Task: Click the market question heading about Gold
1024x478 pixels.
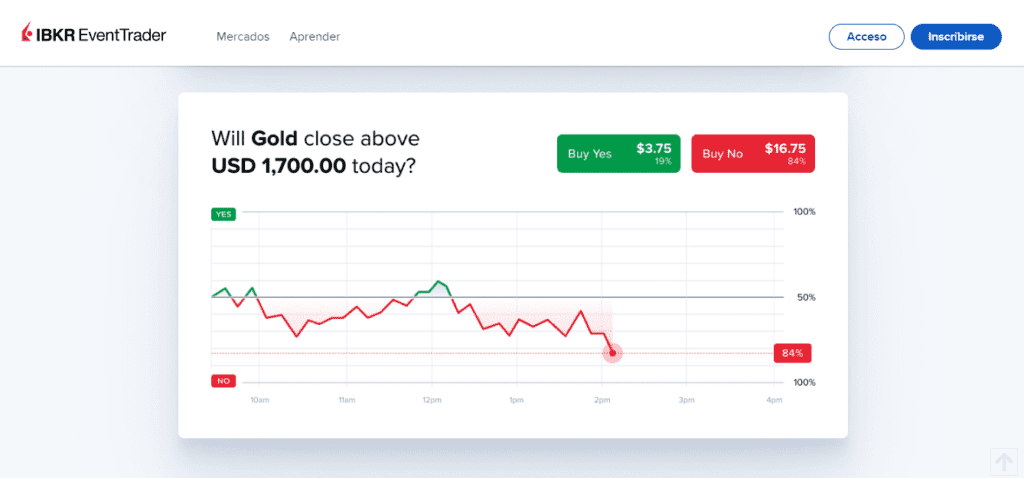Action: click(x=315, y=152)
